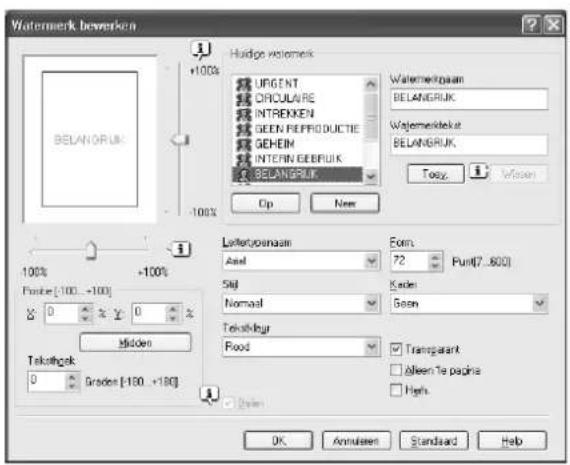Click the stamp icon beside URGENT
570x465 pixels.
coord(244,84)
